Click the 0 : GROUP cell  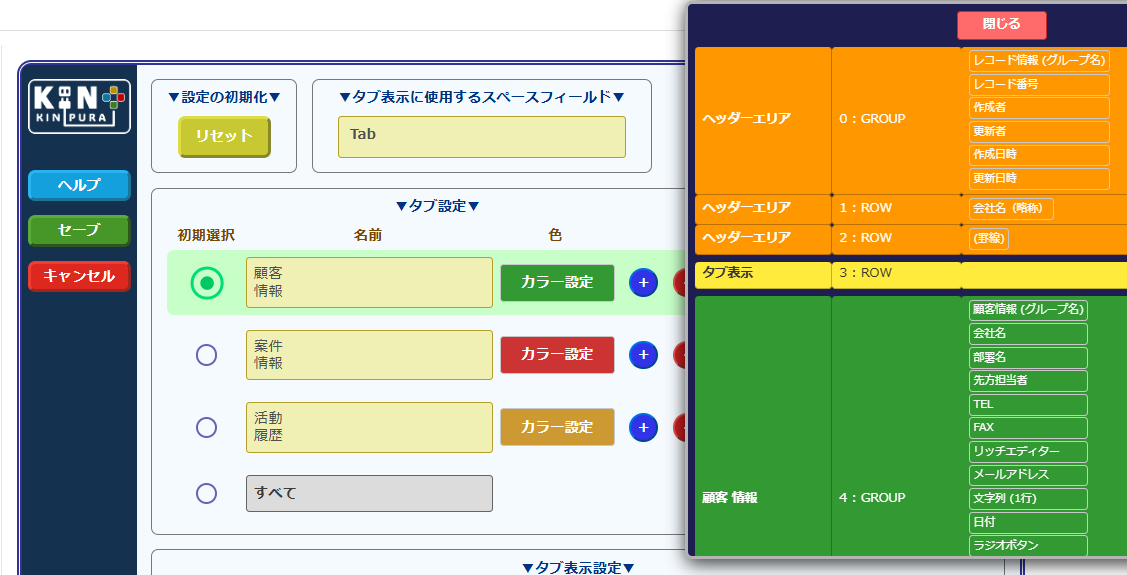[896, 120]
